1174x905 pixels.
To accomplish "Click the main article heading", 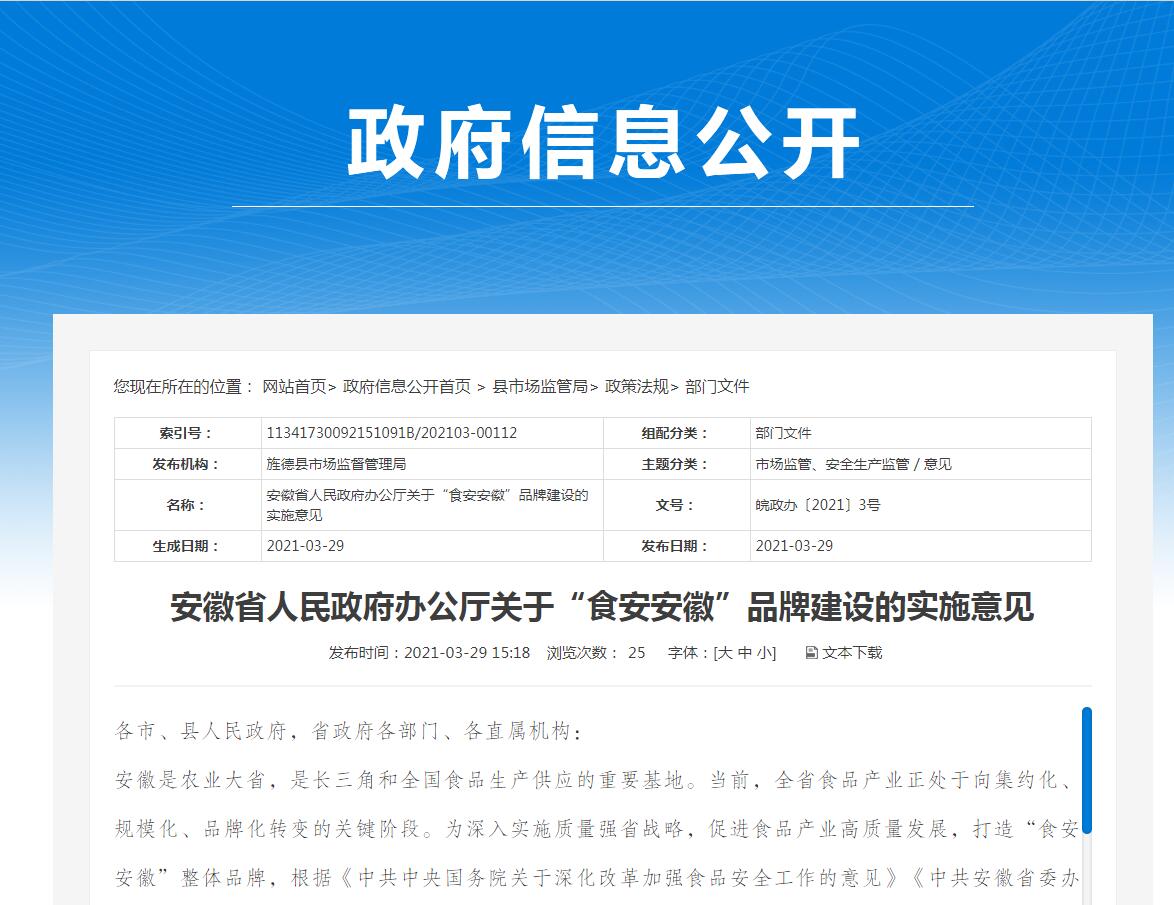I will pyautogui.click(x=602, y=606).
